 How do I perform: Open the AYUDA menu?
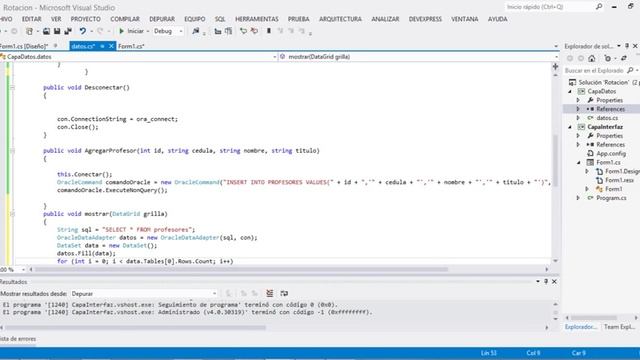click(x=498, y=19)
